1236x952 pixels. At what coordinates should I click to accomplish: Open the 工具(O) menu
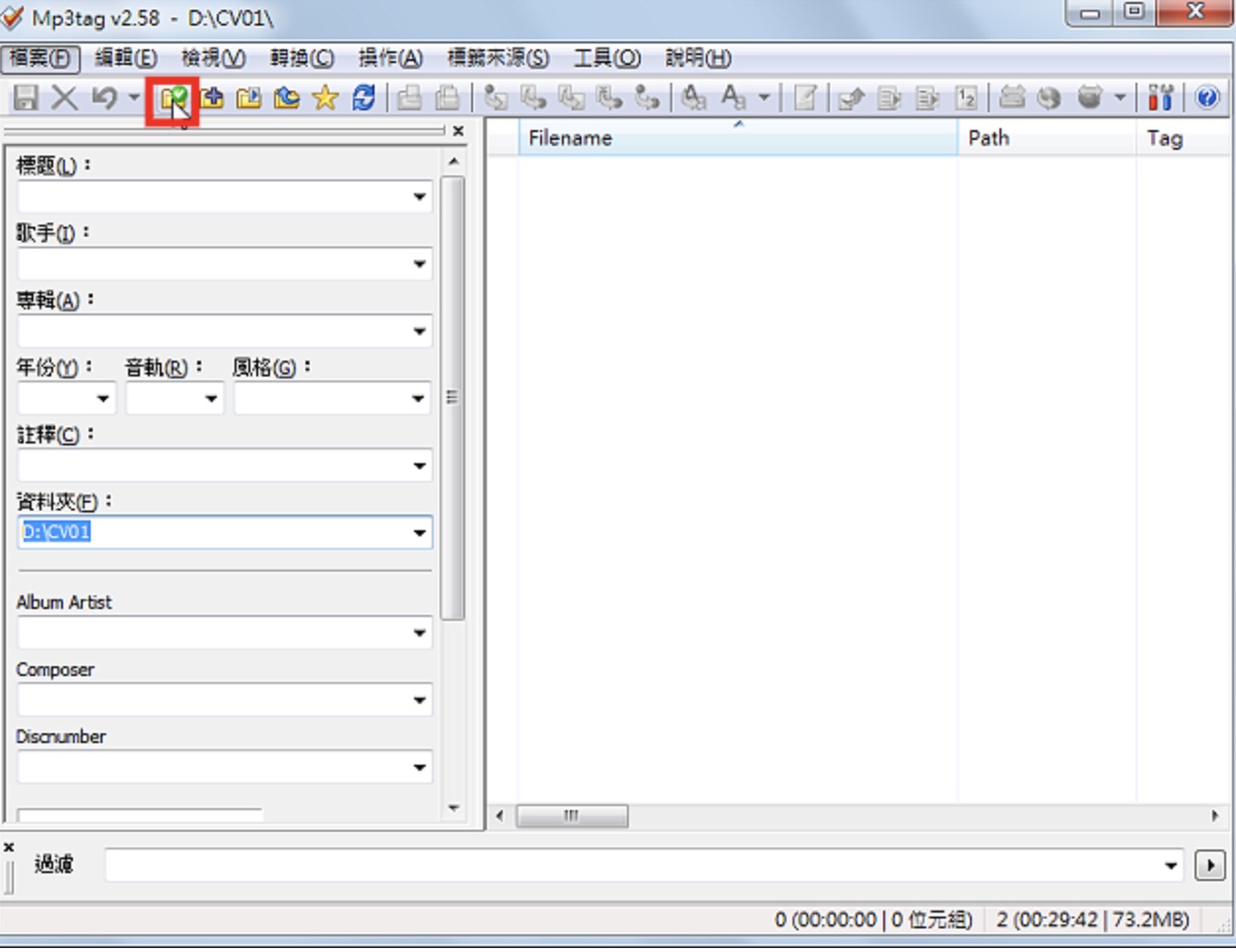607,58
